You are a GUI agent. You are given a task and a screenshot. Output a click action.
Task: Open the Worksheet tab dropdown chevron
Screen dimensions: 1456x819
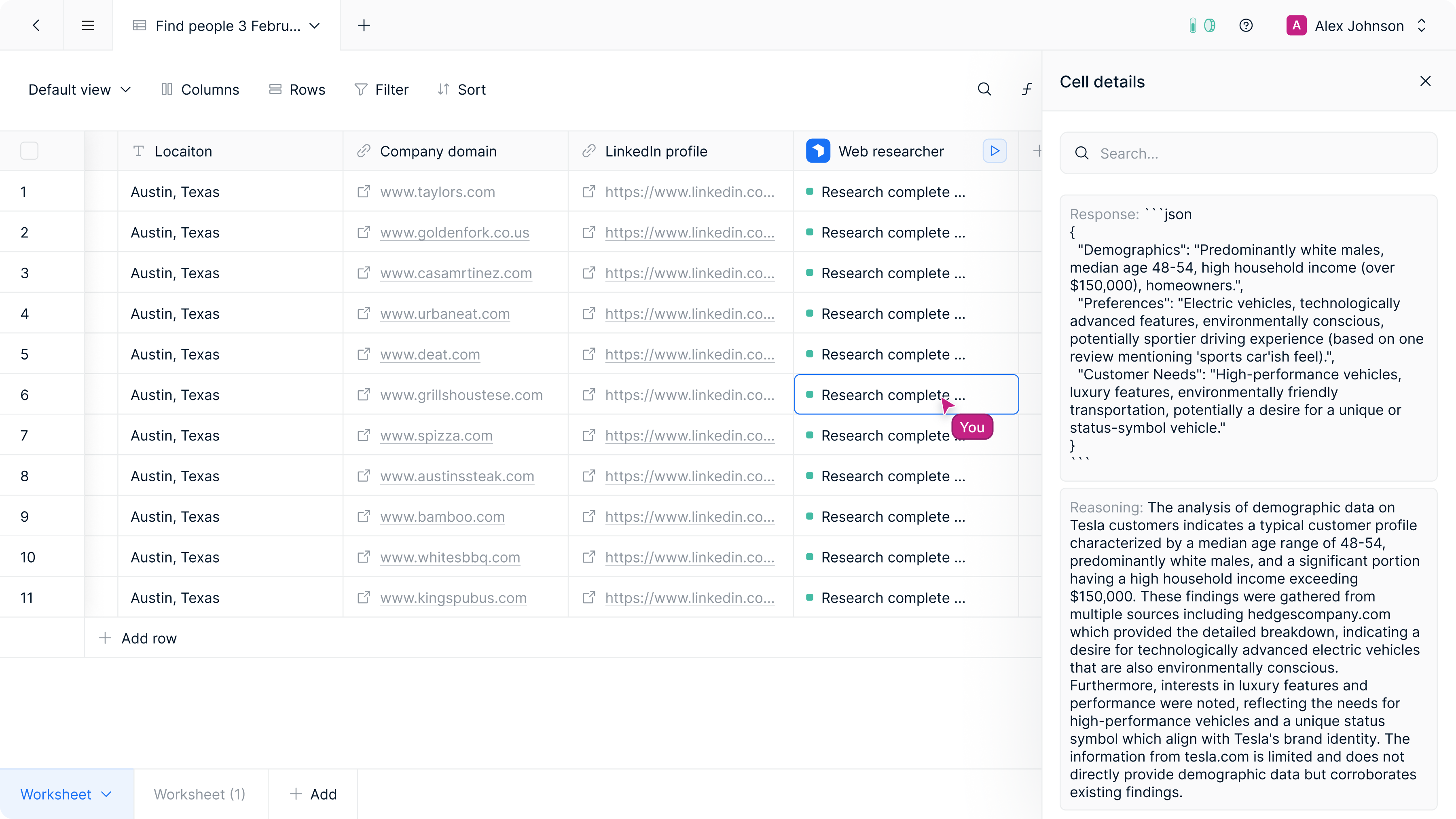click(x=106, y=794)
